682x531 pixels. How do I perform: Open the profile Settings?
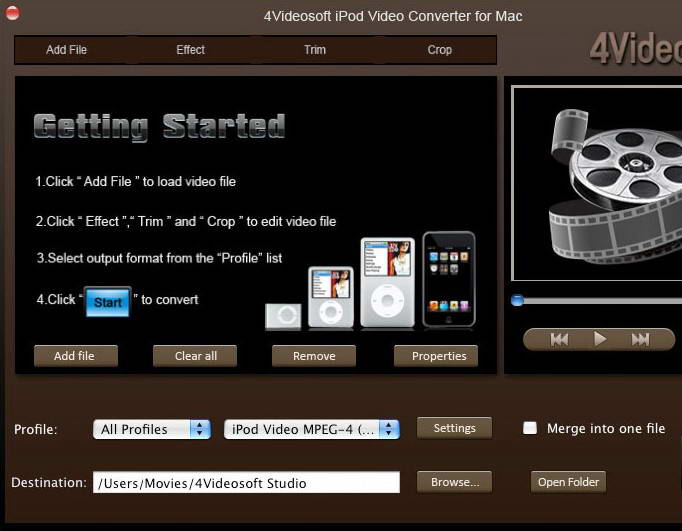(455, 428)
